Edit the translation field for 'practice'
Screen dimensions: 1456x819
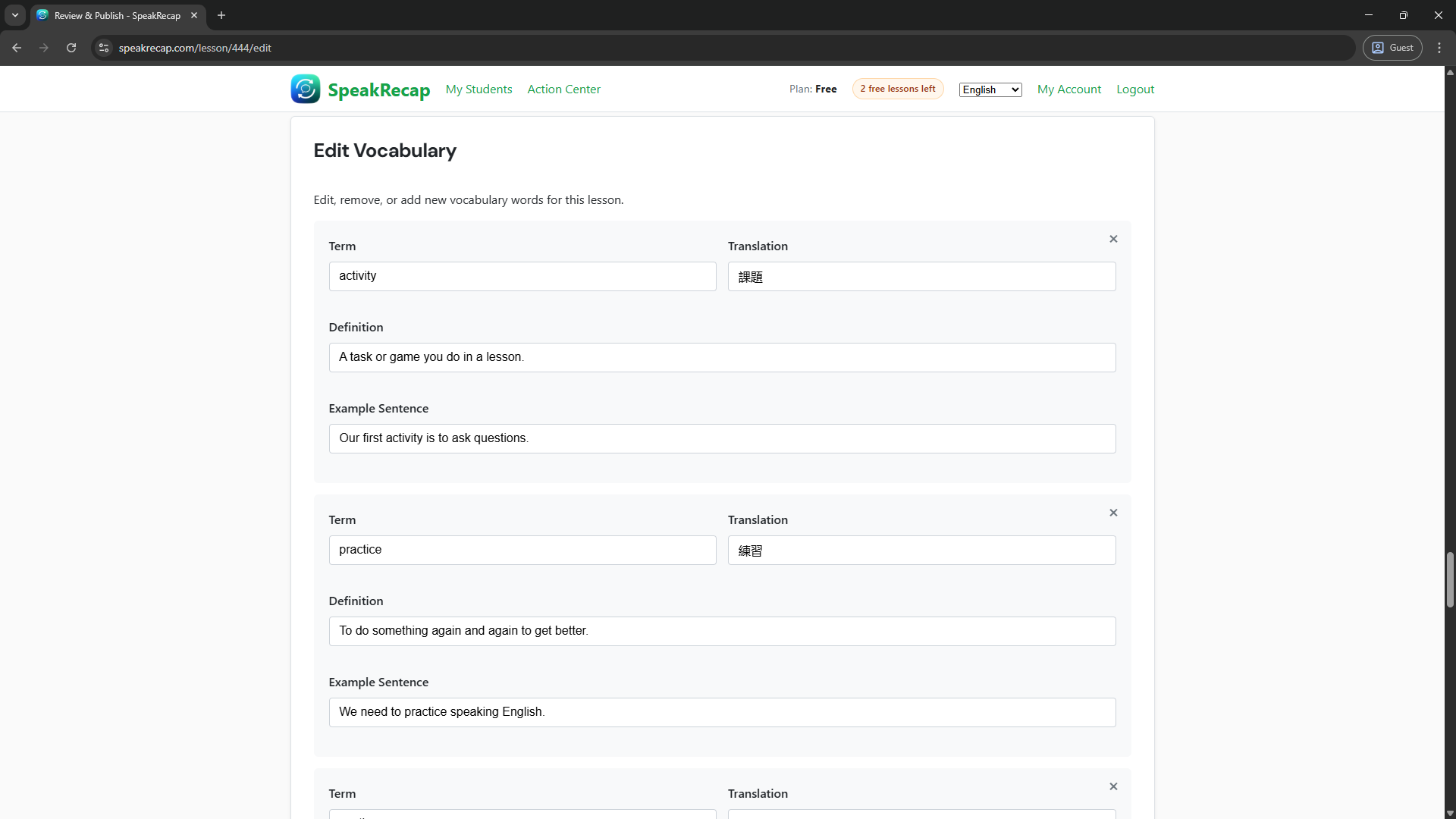coord(921,550)
